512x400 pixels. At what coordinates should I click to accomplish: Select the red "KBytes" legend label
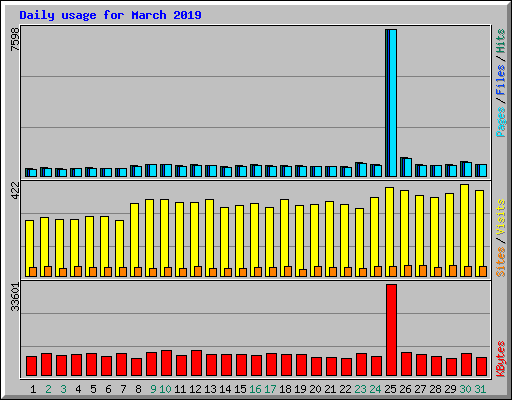(501, 359)
